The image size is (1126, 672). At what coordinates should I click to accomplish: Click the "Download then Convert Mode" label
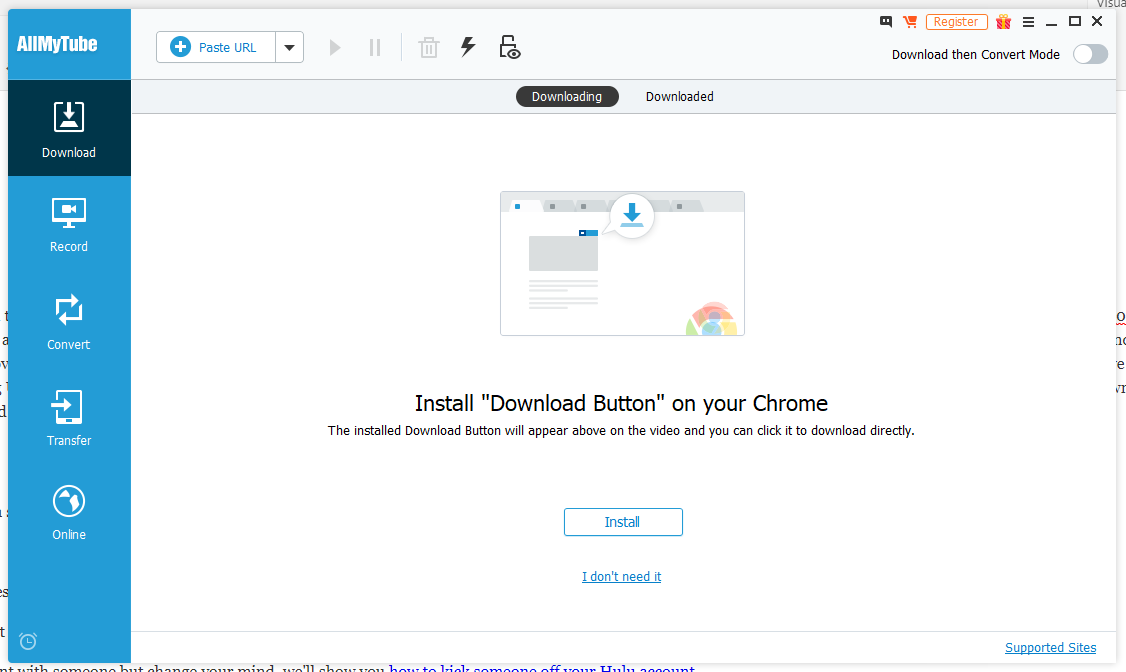(x=976, y=55)
